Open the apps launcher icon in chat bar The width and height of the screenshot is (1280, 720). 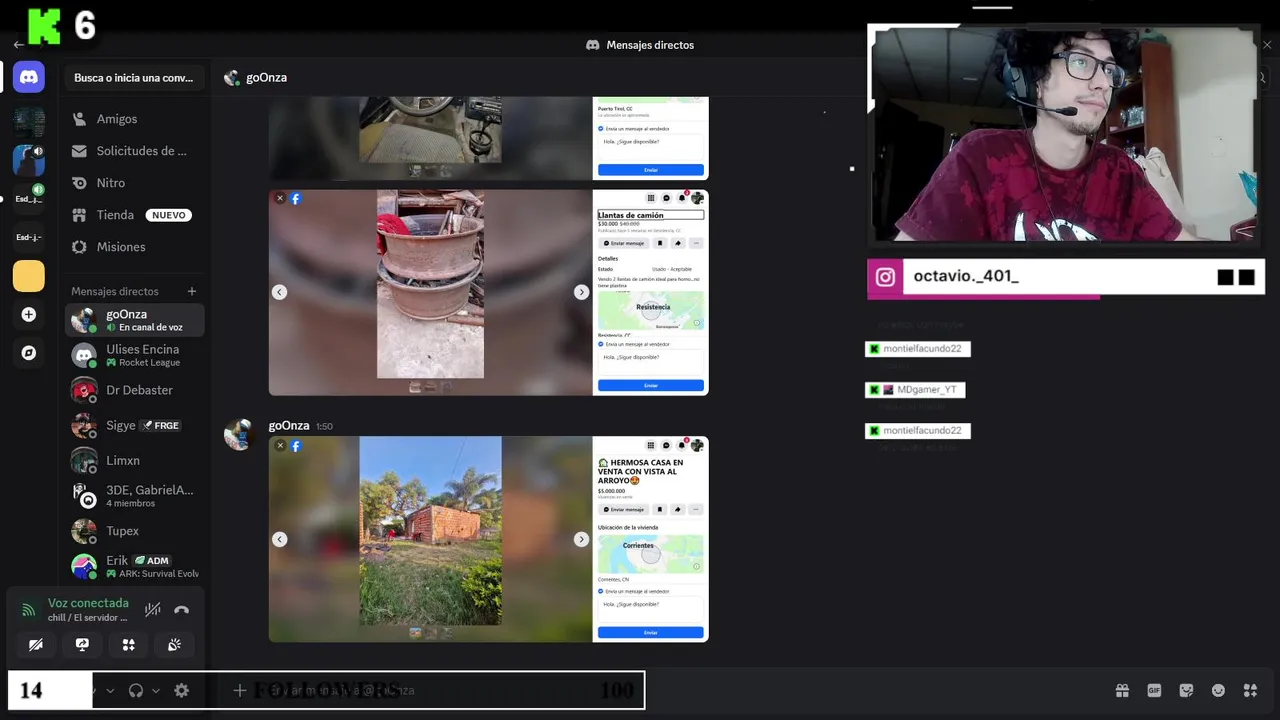[x=1250, y=690]
